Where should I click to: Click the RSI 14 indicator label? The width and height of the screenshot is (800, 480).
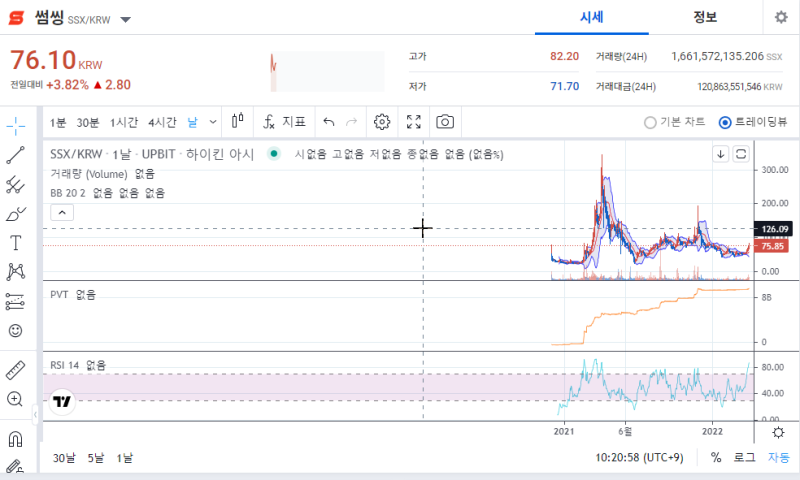coord(64,365)
